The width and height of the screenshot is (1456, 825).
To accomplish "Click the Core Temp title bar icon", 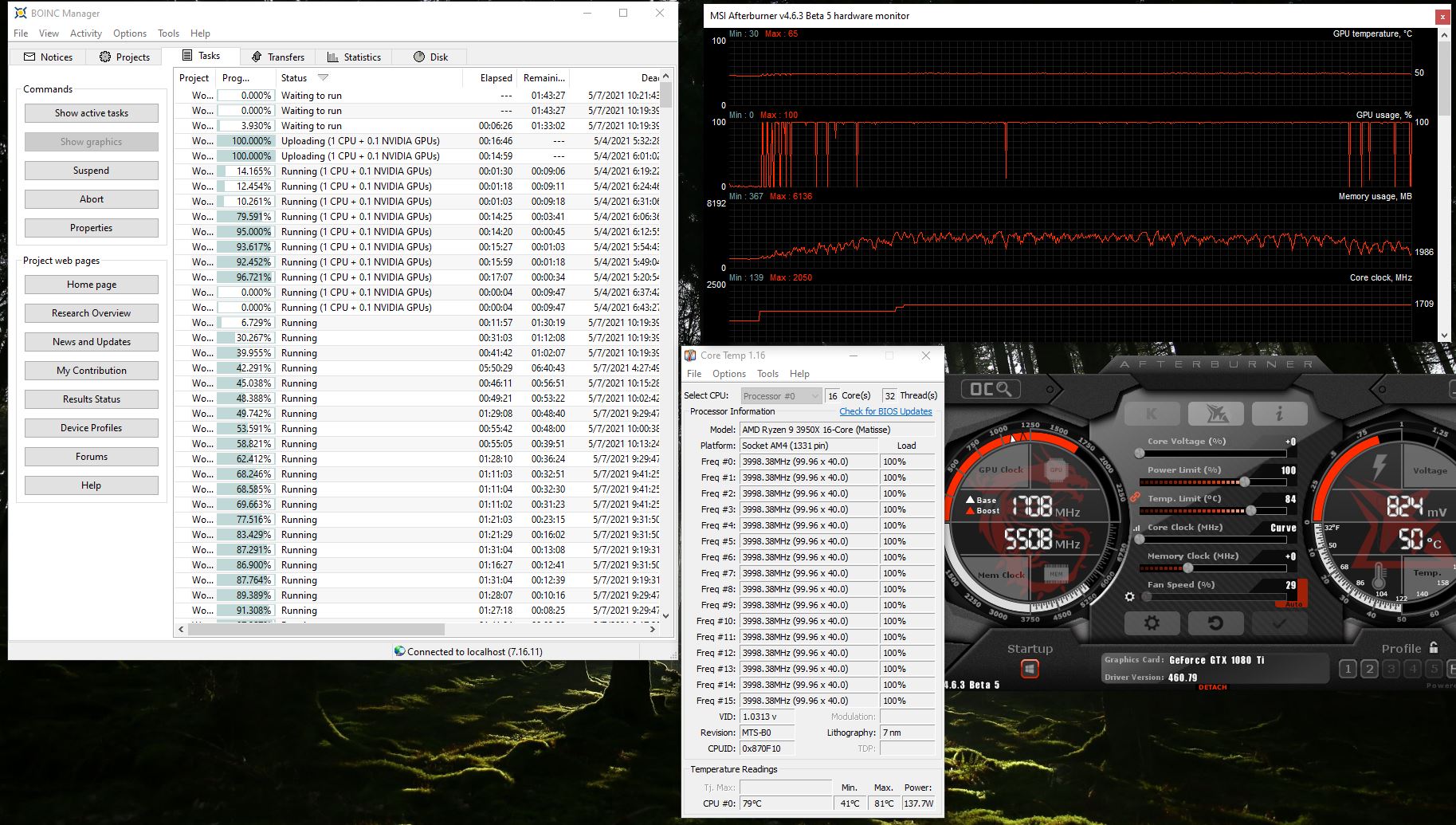I will click(x=691, y=356).
